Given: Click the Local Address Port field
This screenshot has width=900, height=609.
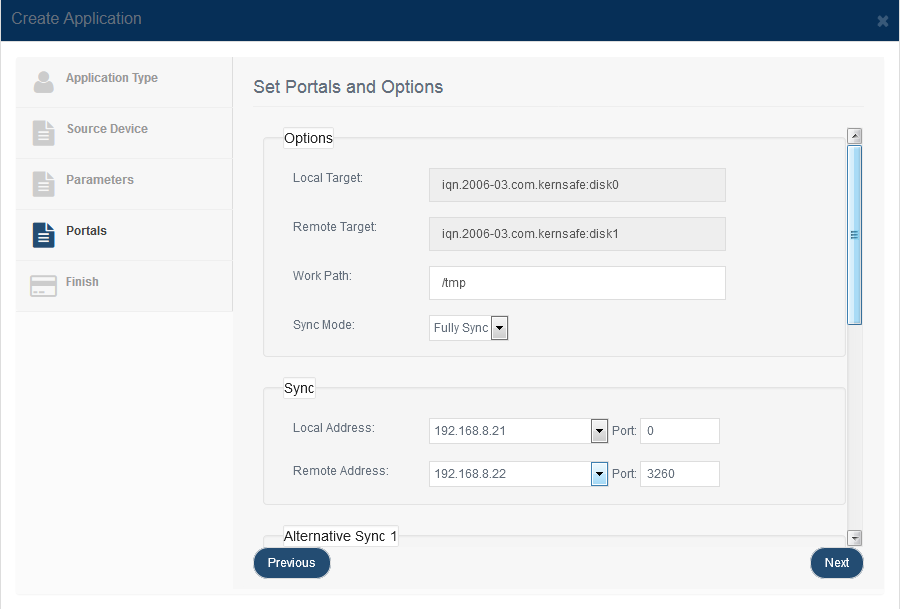Looking at the screenshot, I should pyautogui.click(x=680, y=431).
